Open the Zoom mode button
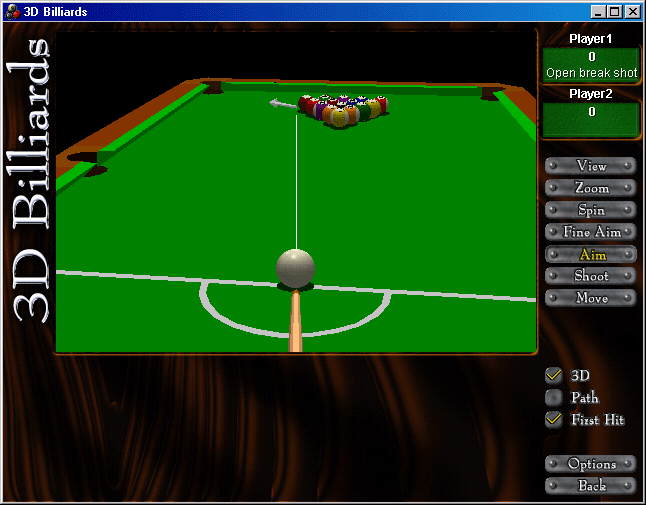The height and width of the screenshot is (505, 646). pos(591,188)
